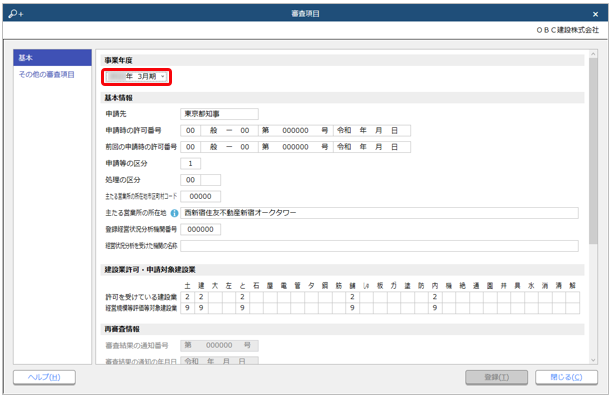Click 経営規模等評価等対象建設業 cell under 建
This screenshot has height=397, width=611.
click(201, 308)
